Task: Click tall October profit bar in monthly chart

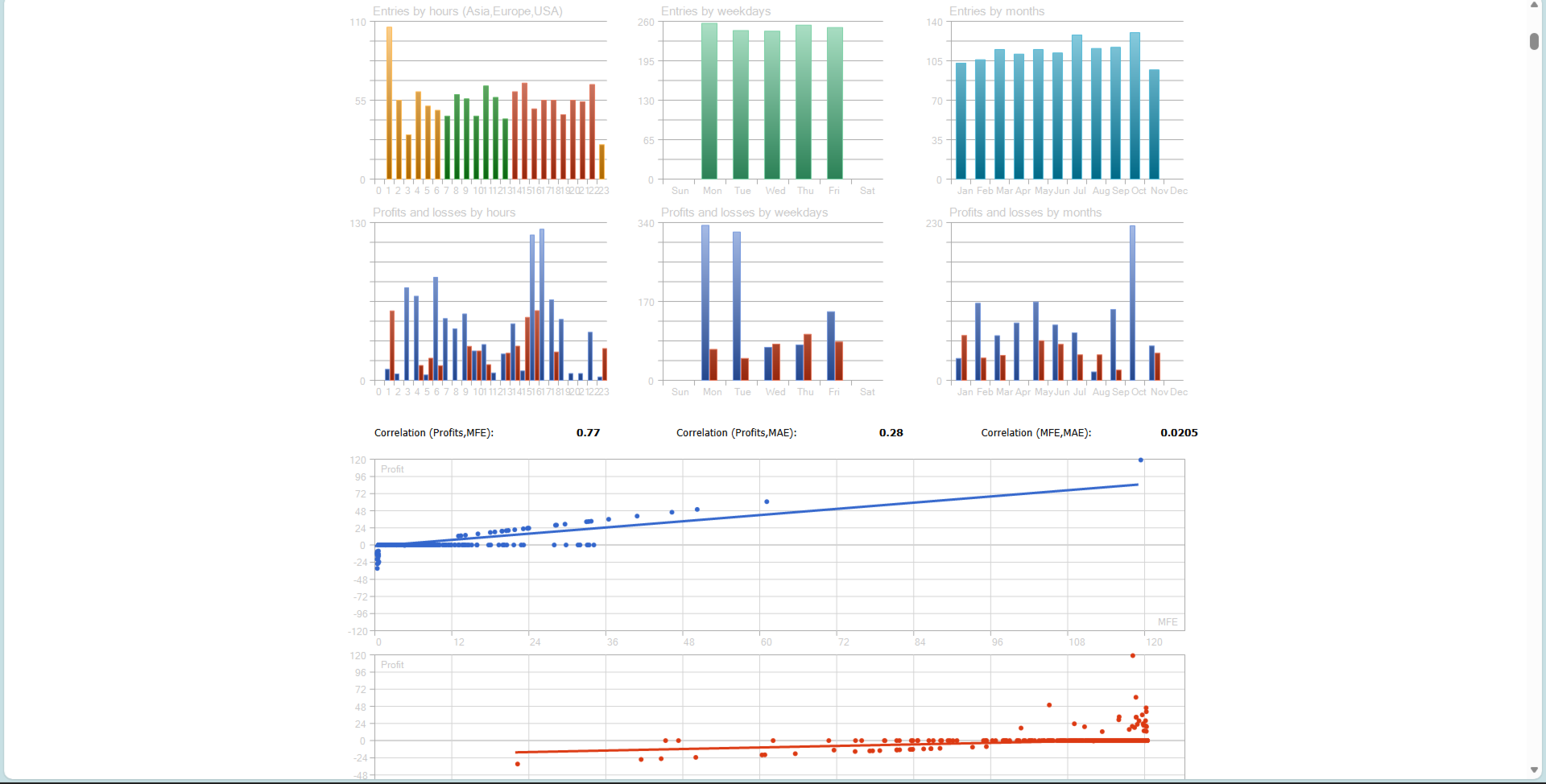Action: click(x=1132, y=303)
